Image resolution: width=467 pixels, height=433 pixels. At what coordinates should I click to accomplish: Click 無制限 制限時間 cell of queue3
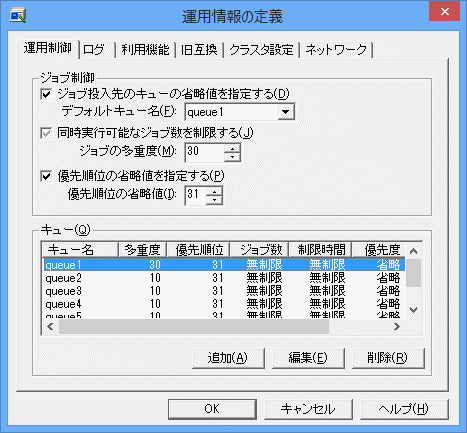327,291
